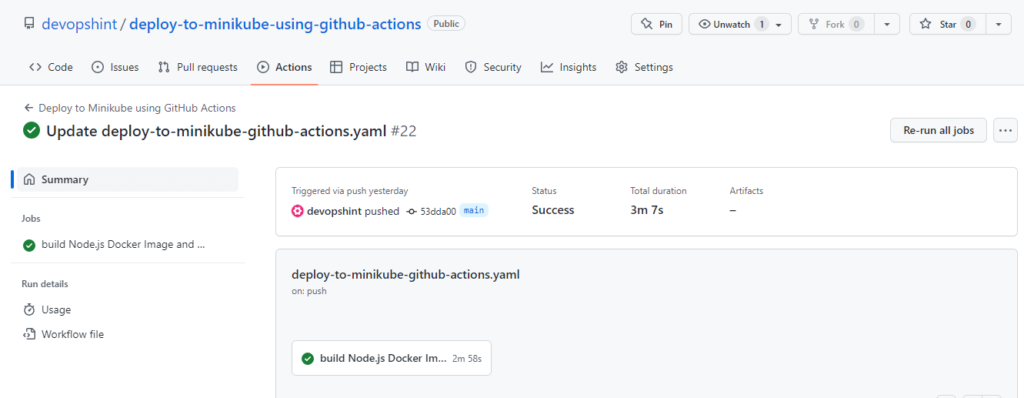Select build Node.js Docker job card in graph
This screenshot has height=398, width=1024.
click(391, 358)
